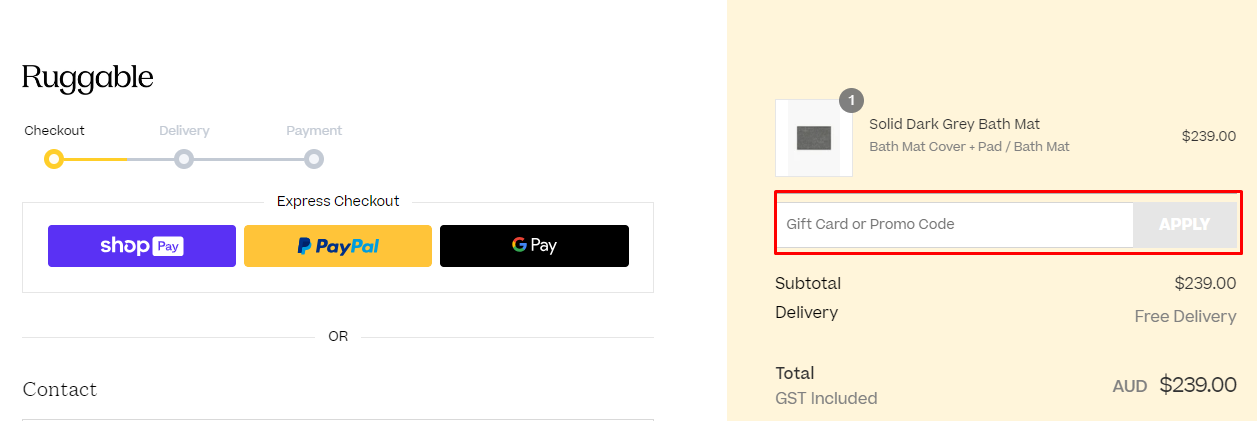Jump to the Payment step label

click(314, 131)
